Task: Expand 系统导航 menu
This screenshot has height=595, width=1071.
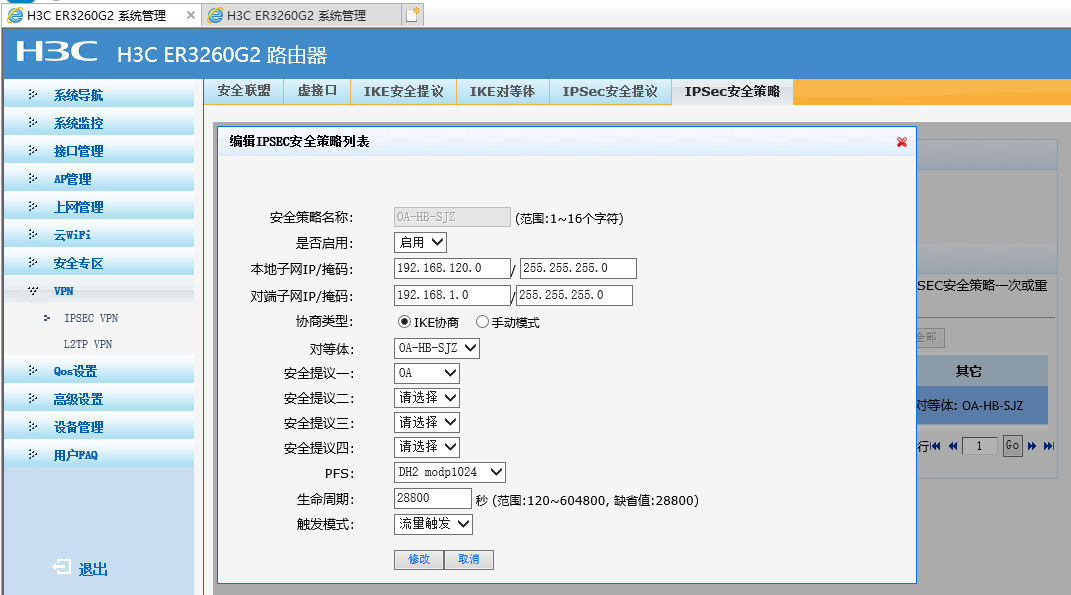Action: click(99, 95)
